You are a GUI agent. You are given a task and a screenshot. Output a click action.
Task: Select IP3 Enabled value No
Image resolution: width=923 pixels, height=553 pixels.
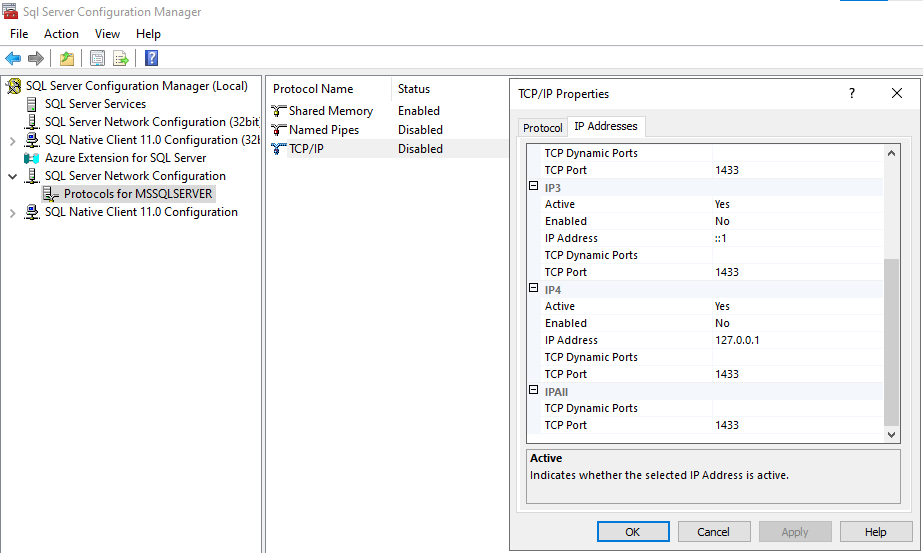point(798,221)
